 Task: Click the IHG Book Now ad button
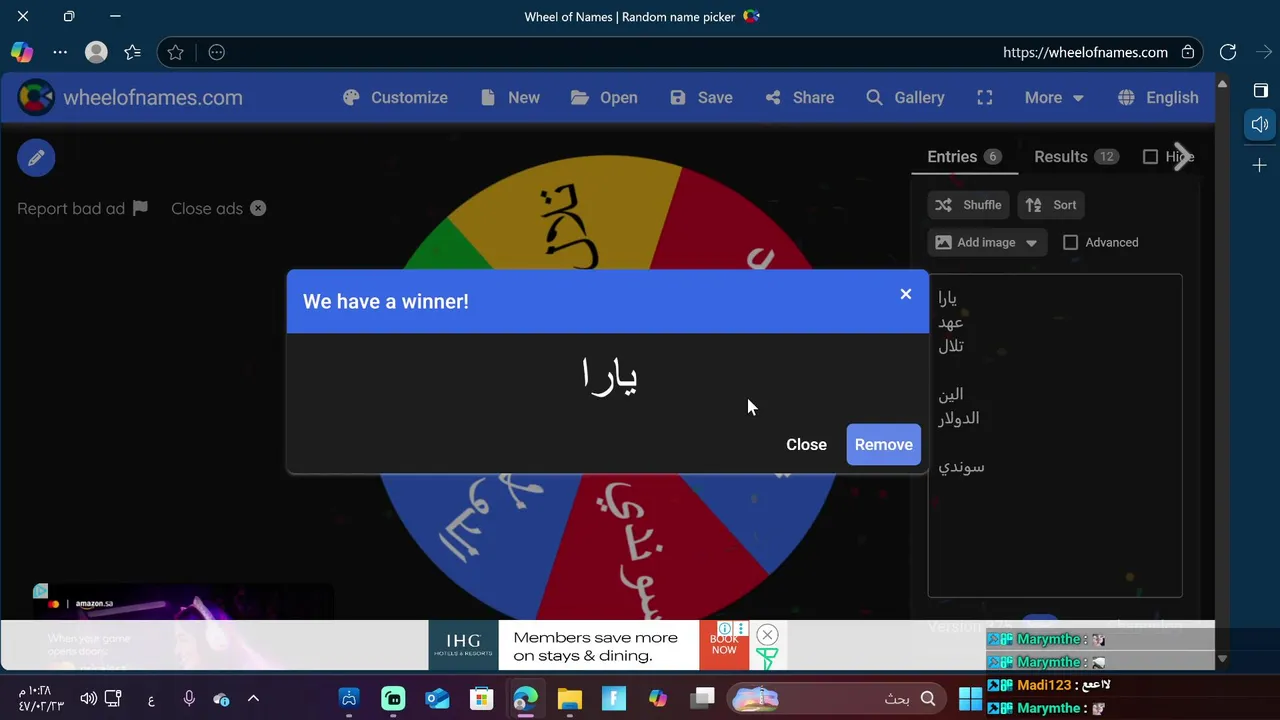point(724,645)
